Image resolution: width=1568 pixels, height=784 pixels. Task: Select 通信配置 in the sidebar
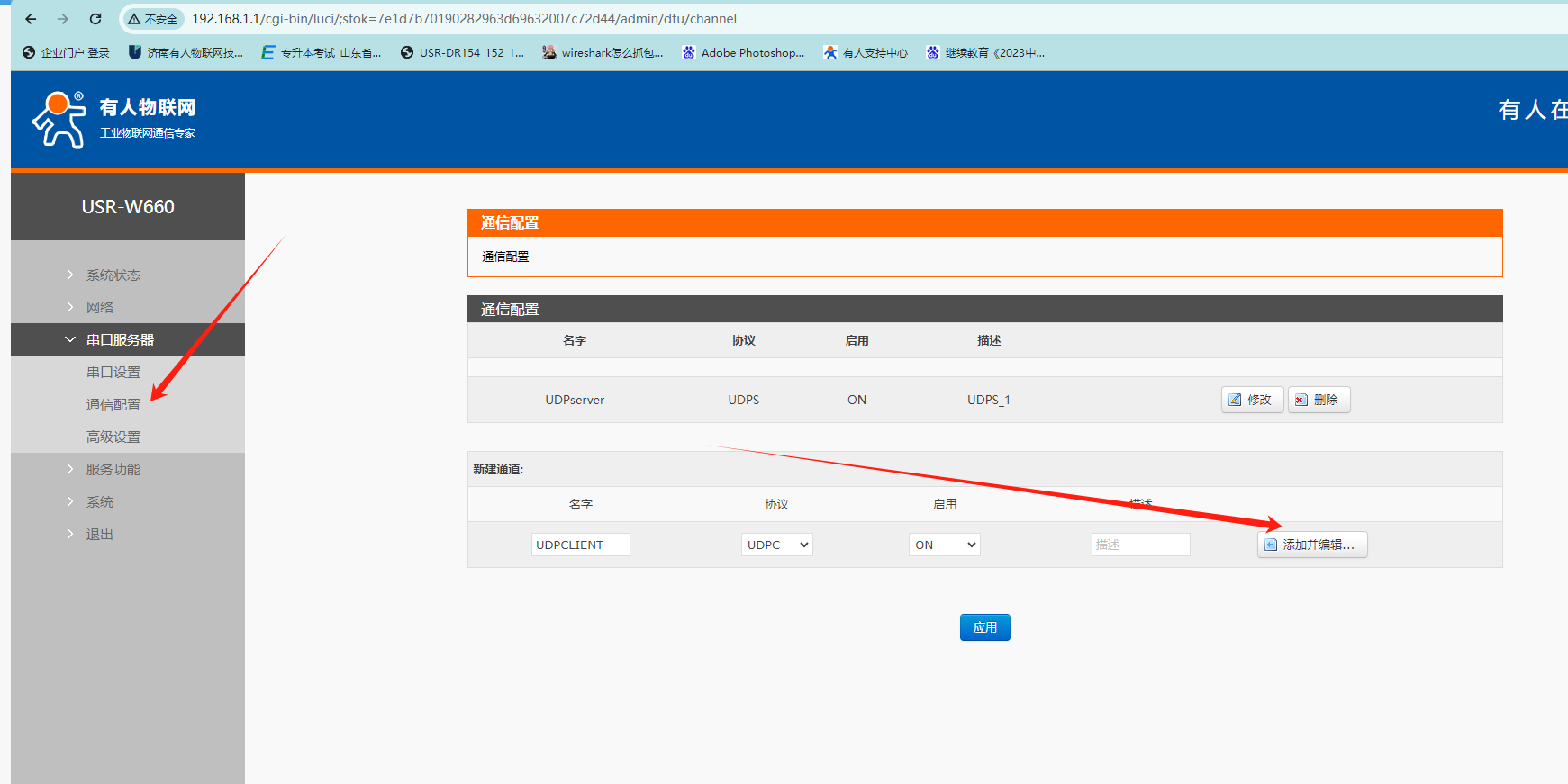click(113, 405)
